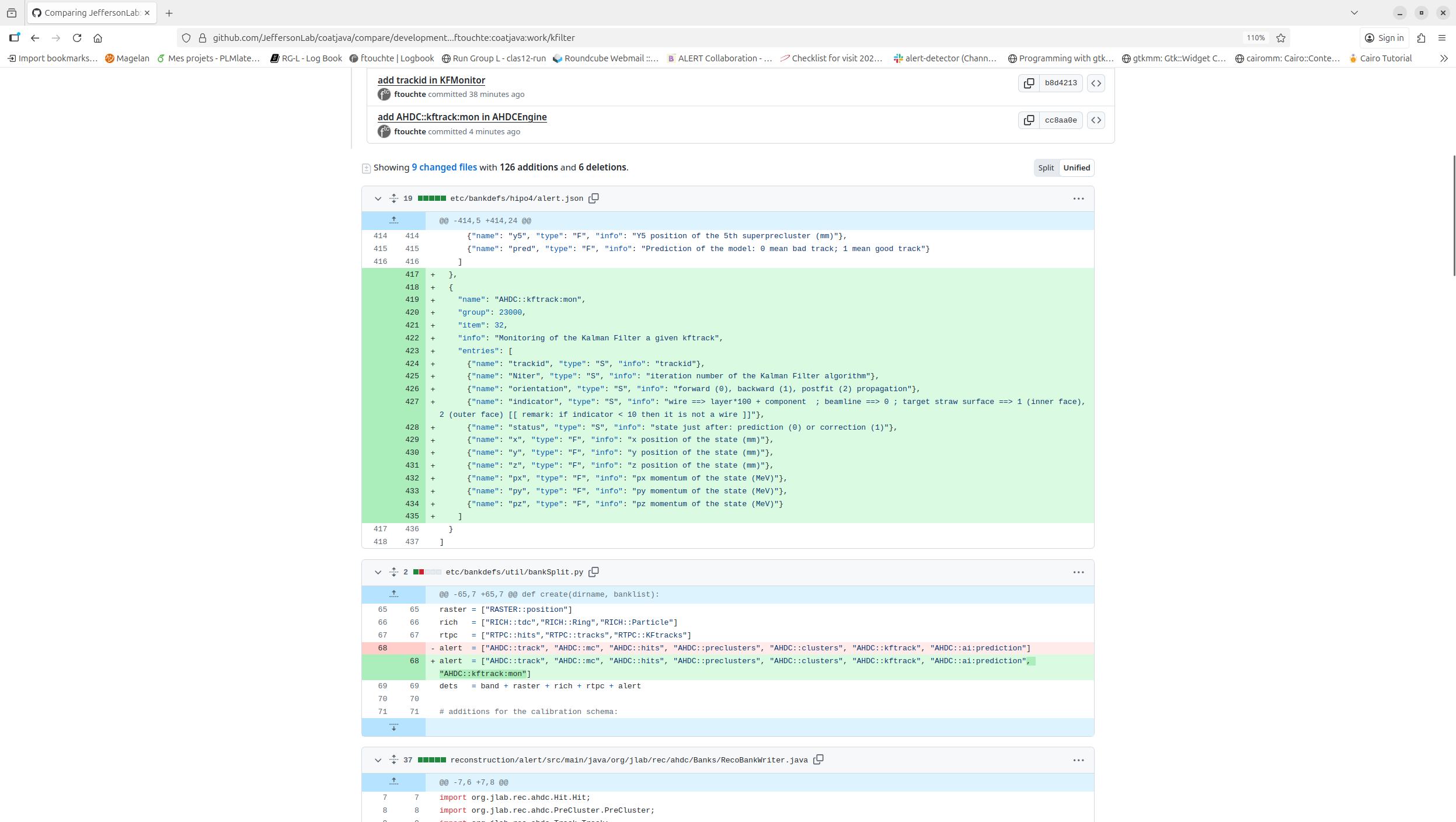Collapse the alert.json file diff

[378, 198]
